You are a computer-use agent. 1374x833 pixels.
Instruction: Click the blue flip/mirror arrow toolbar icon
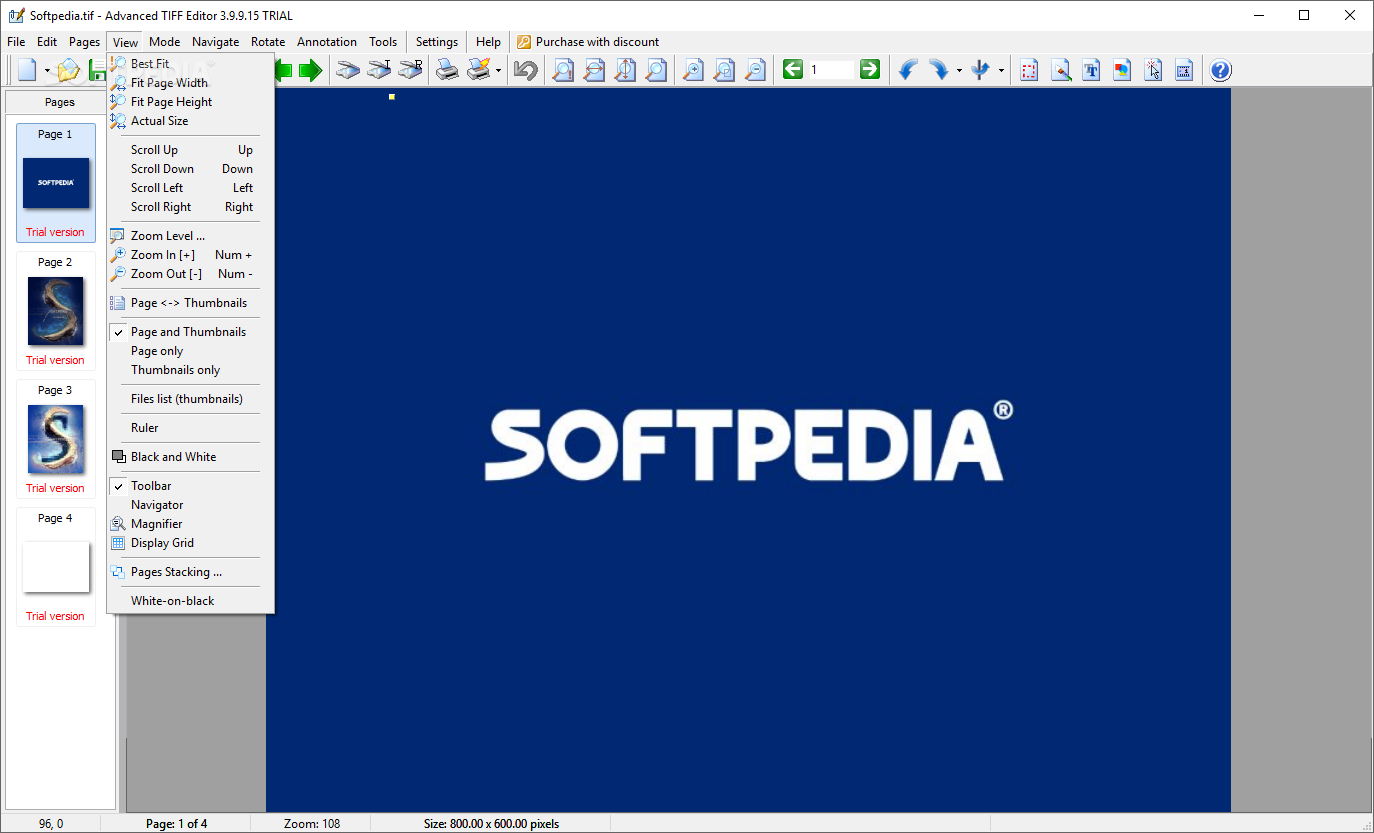tap(980, 70)
